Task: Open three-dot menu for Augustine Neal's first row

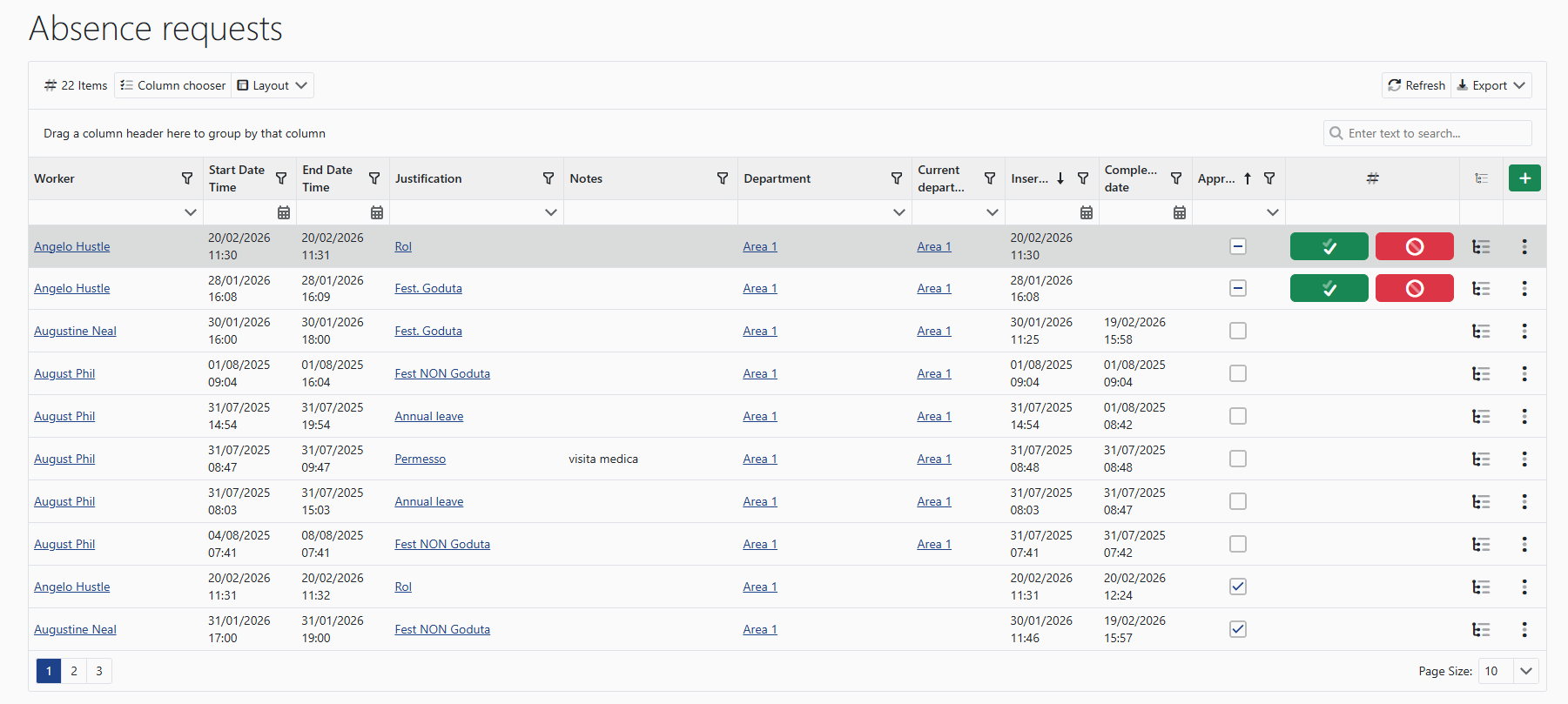Action: [1524, 331]
